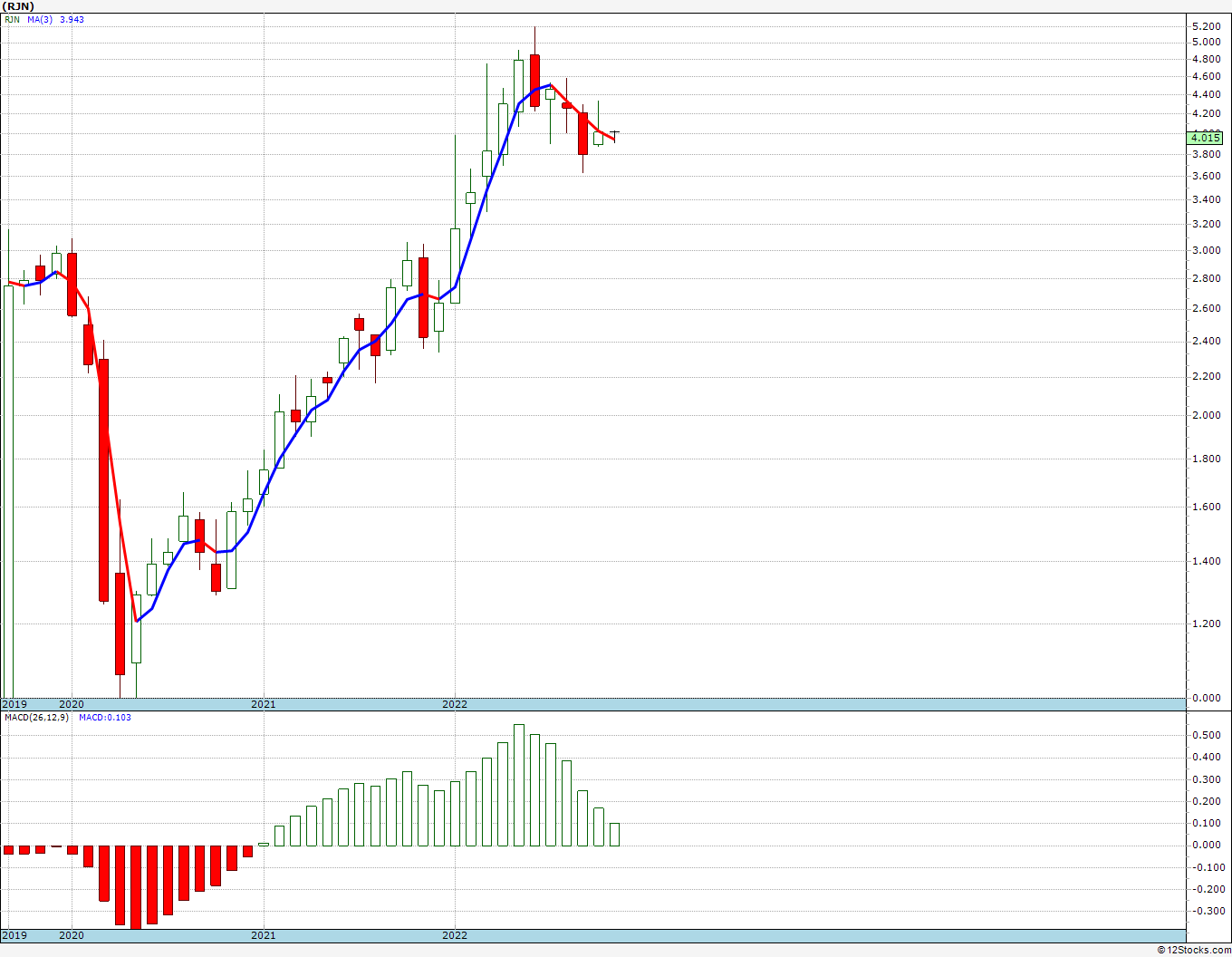1232x957 pixels.
Task: Click the 2.200 price axis label
Action: (x=1205, y=376)
